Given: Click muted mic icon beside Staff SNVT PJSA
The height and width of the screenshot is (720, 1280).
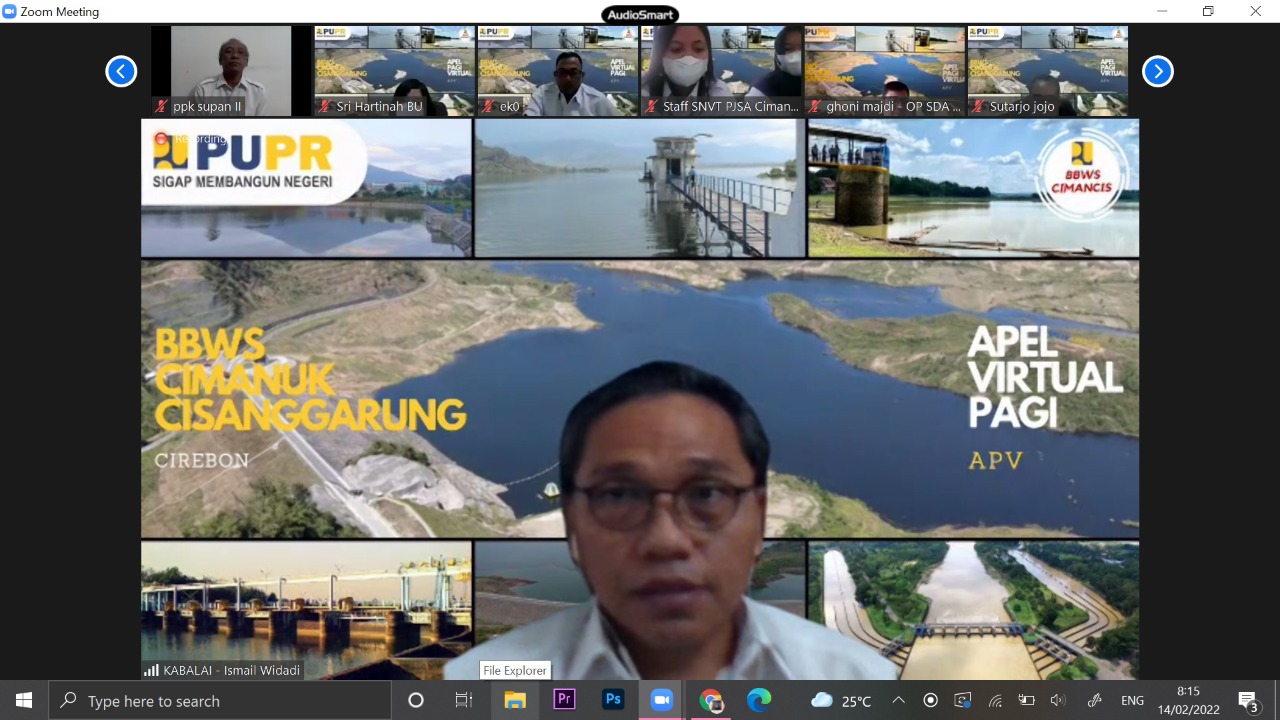Looking at the screenshot, I should click(651, 106).
